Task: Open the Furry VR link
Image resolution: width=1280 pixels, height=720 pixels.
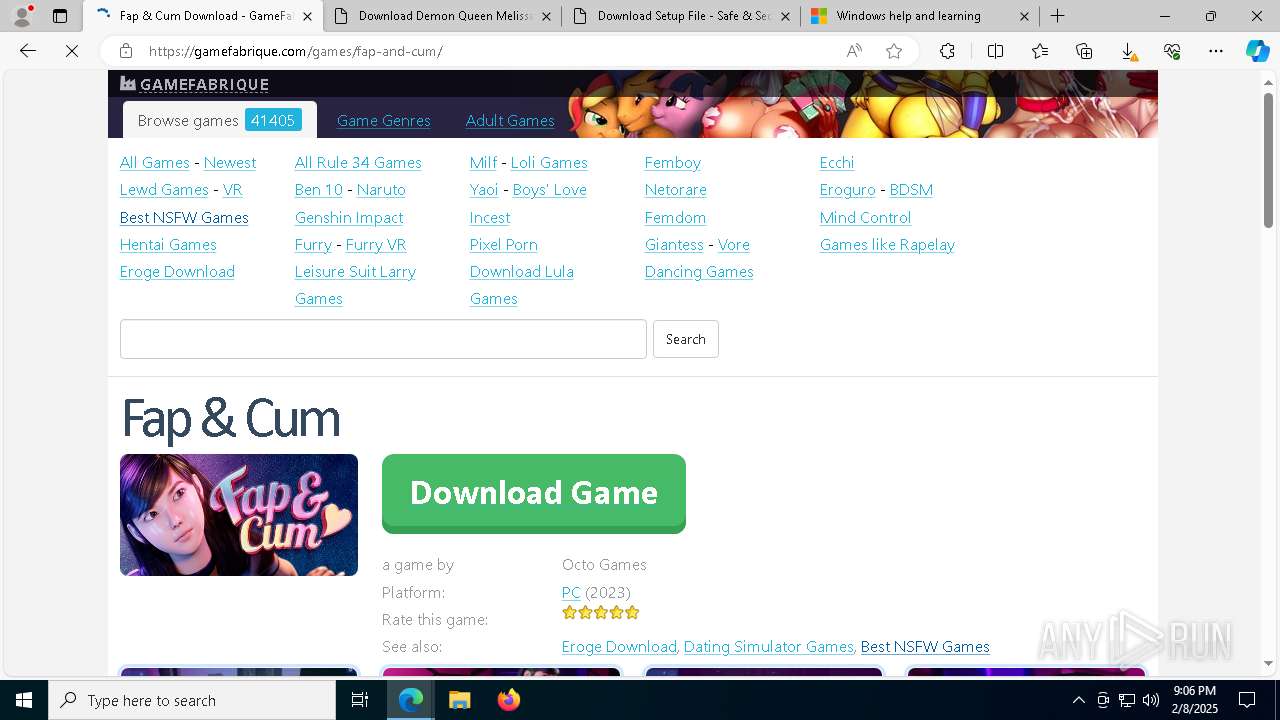Action: [376, 244]
